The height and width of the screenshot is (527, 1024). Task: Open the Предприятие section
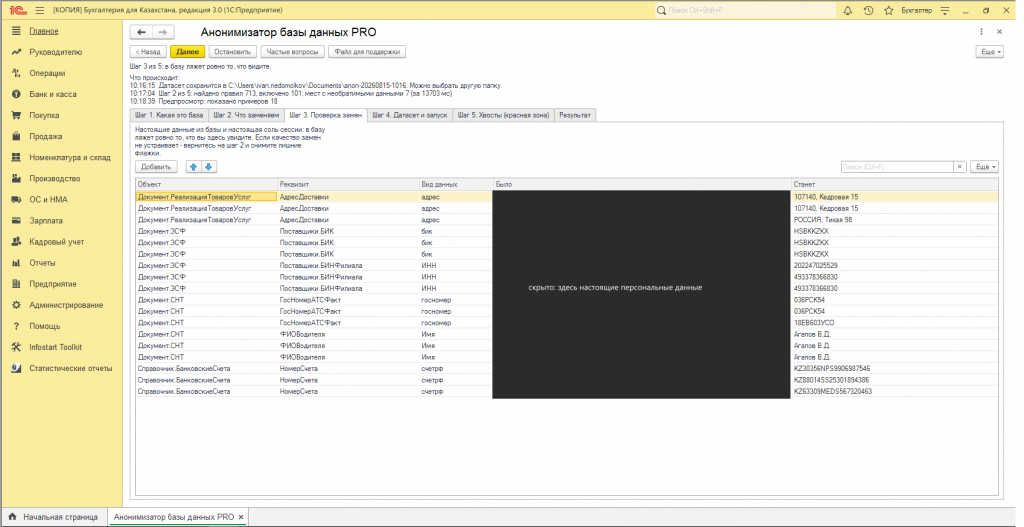click(53, 284)
